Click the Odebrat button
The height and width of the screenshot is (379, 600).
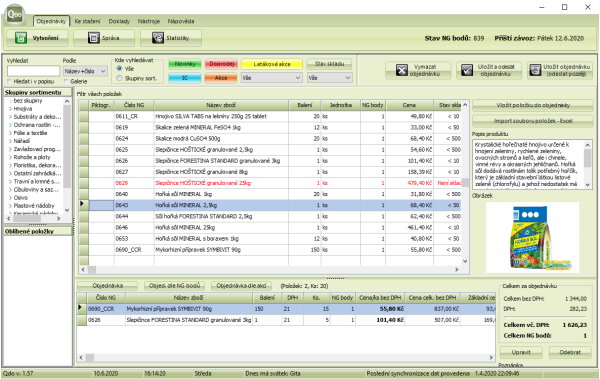click(x=570, y=352)
